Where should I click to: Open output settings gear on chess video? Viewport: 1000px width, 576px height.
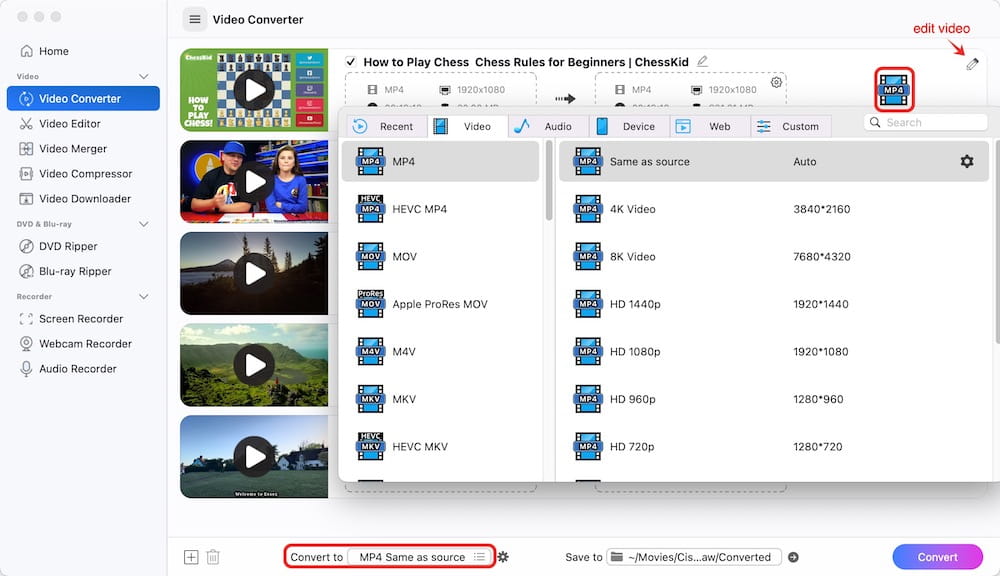coord(776,82)
